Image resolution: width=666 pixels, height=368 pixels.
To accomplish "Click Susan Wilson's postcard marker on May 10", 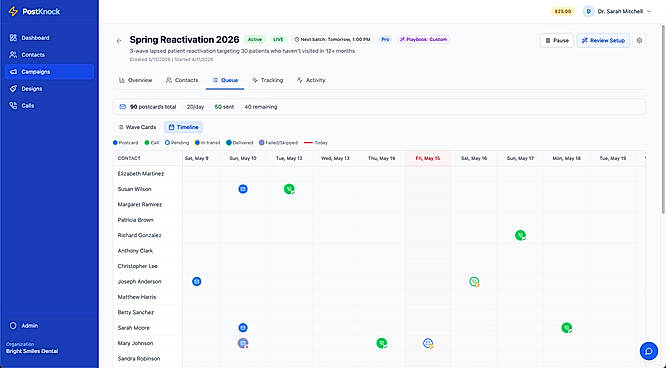I will [x=243, y=189].
